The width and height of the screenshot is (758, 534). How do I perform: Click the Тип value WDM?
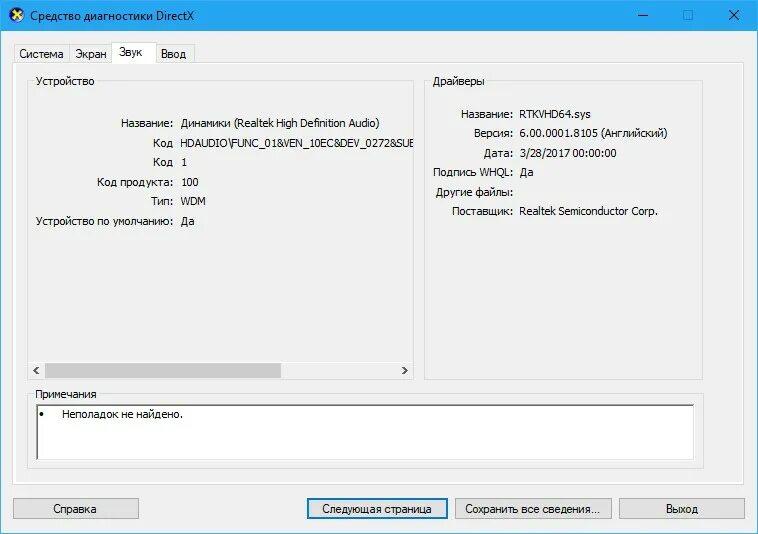[193, 201]
